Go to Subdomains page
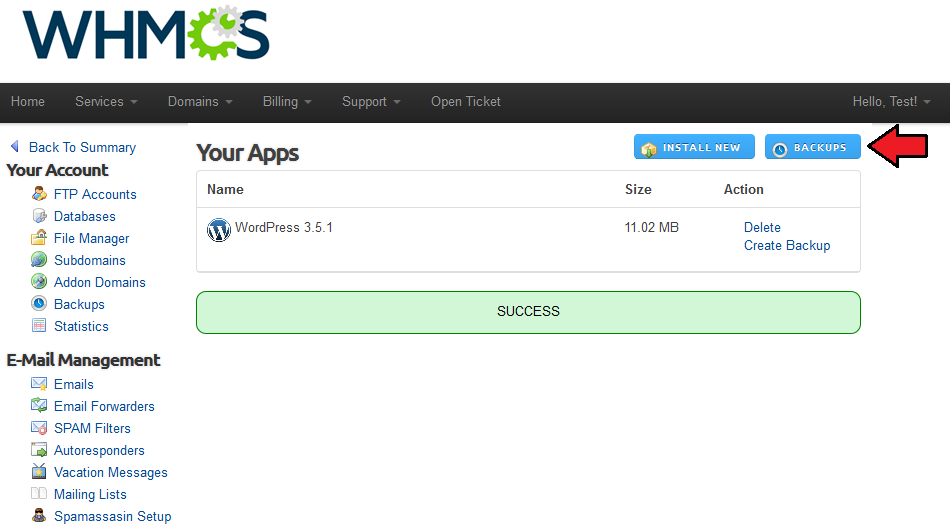The image size is (950, 532). pos(90,261)
